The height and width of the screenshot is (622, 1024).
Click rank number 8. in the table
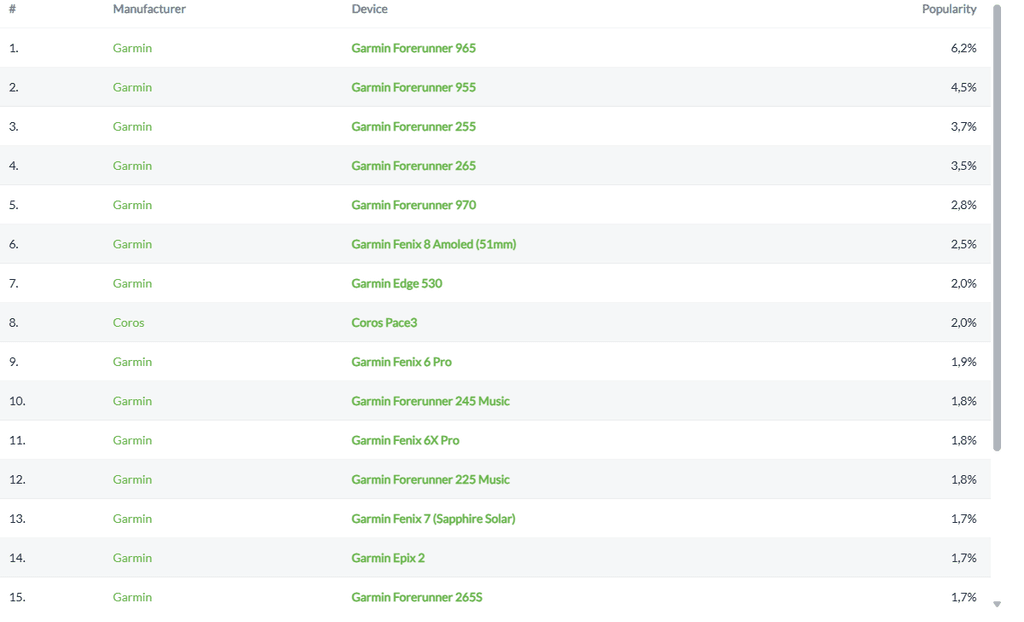(x=14, y=322)
